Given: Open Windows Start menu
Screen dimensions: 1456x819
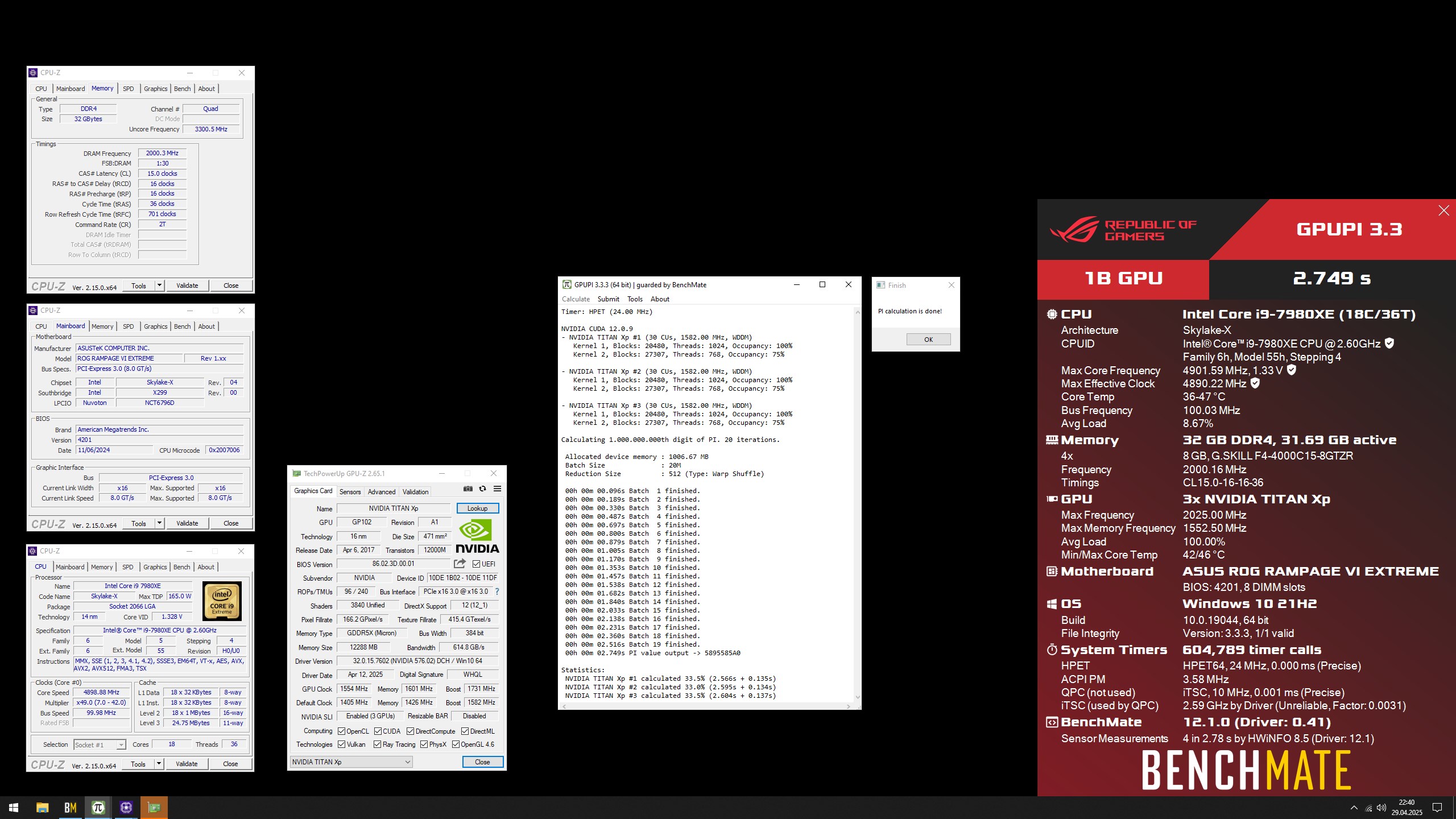Looking at the screenshot, I should pyautogui.click(x=14, y=808).
